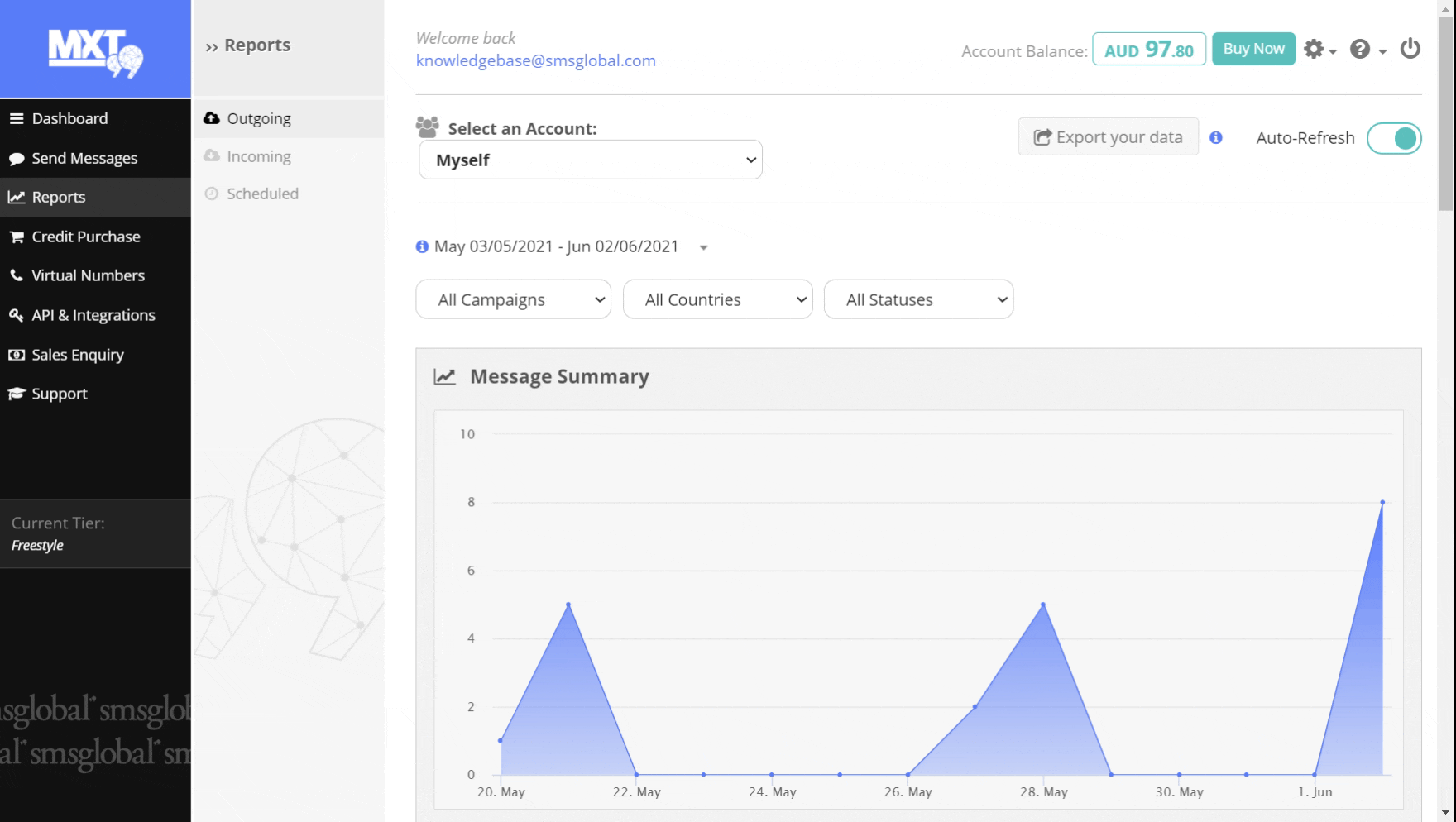Click the Buy Now button

[1252, 49]
